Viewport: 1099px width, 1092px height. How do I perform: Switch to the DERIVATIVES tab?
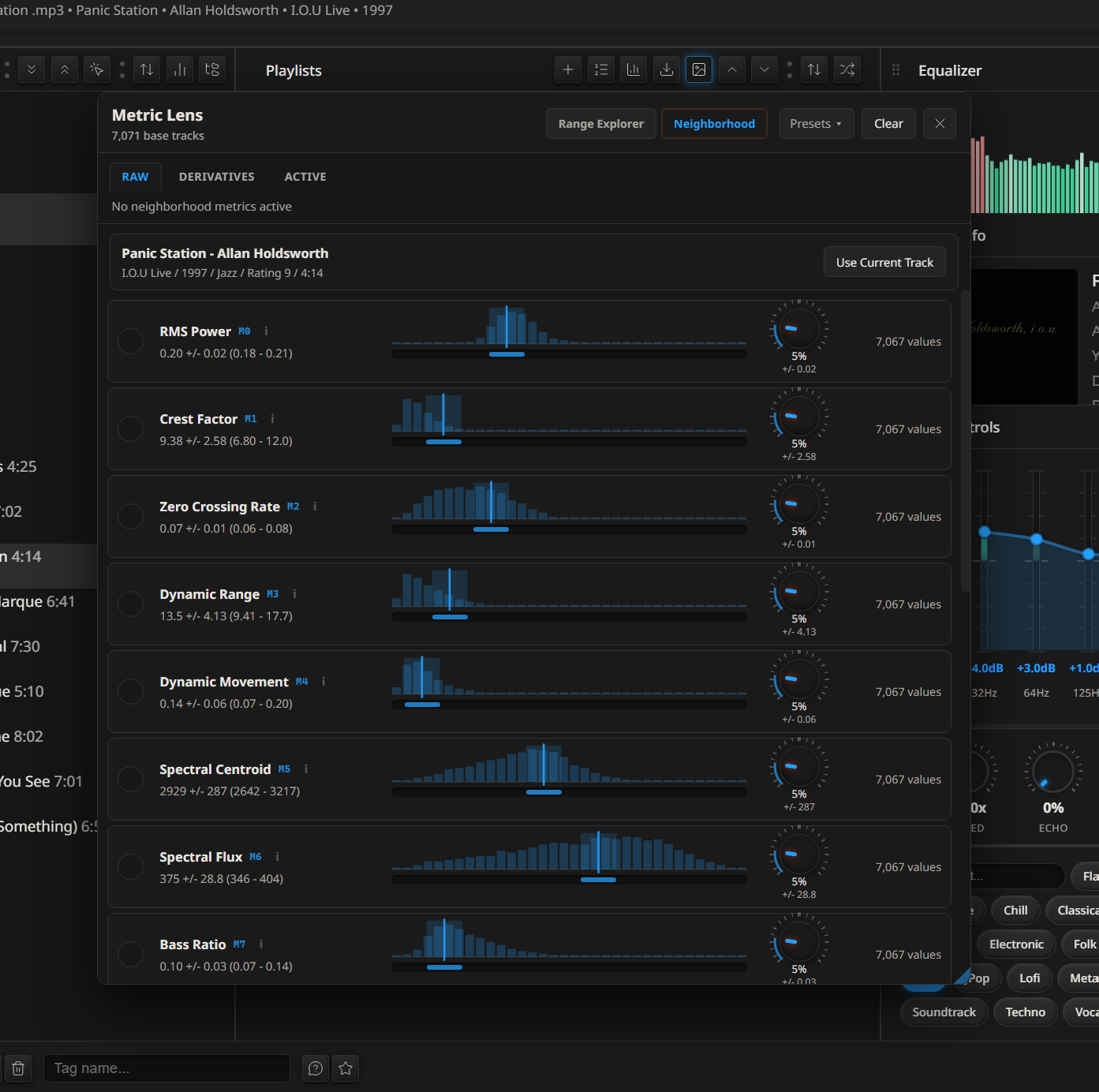[217, 177]
